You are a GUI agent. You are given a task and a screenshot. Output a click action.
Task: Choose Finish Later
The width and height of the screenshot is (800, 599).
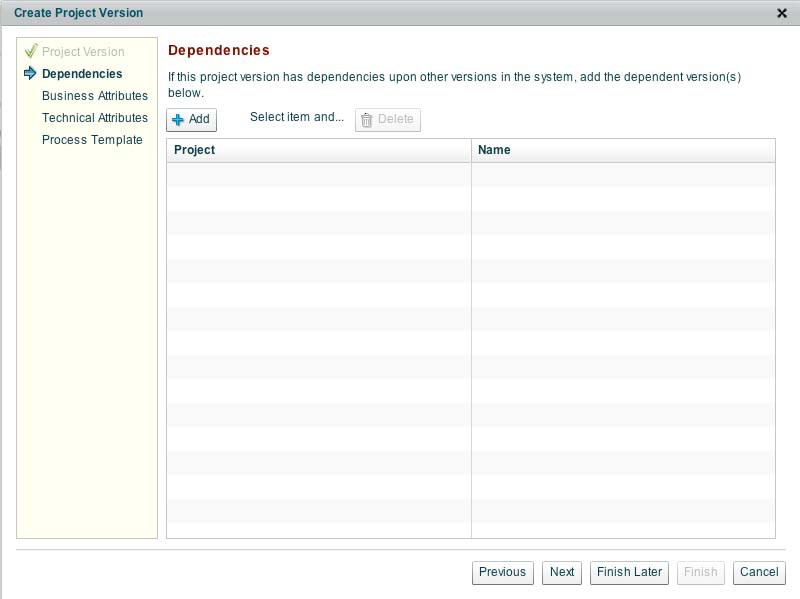630,572
